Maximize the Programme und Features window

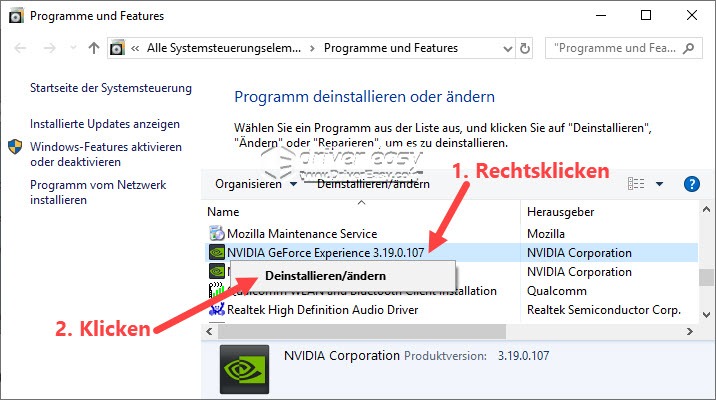coord(646,16)
